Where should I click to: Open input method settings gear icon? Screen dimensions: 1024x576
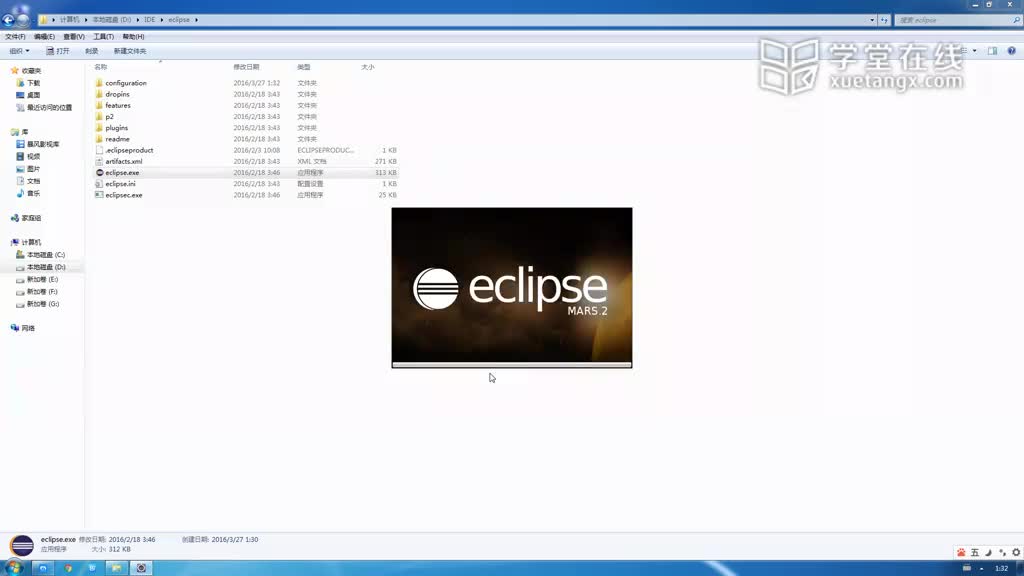pyautogui.click(x=1016, y=552)
